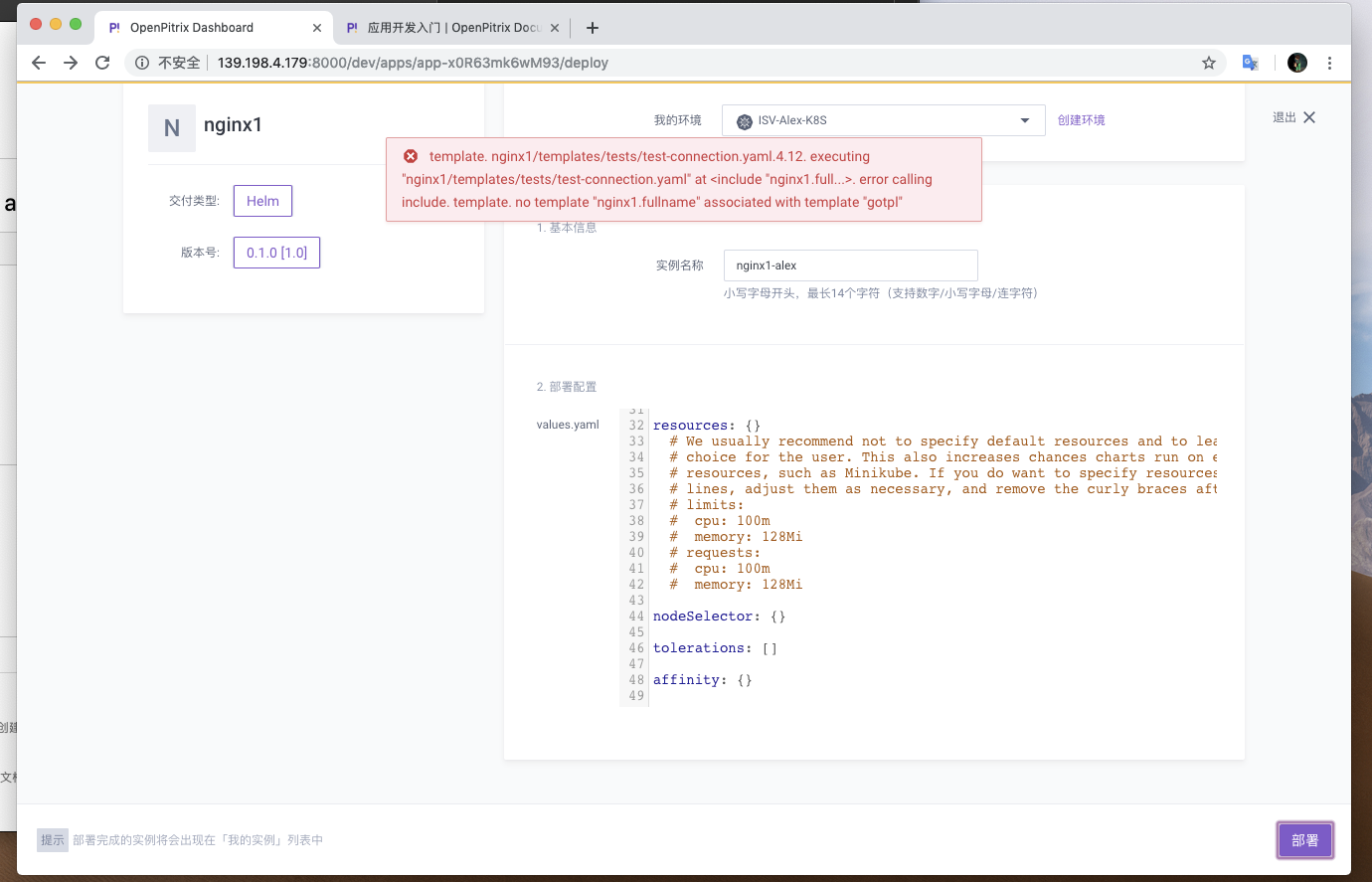
Task: Open 创建环境 to create an environment
Action: point(1081,119)
